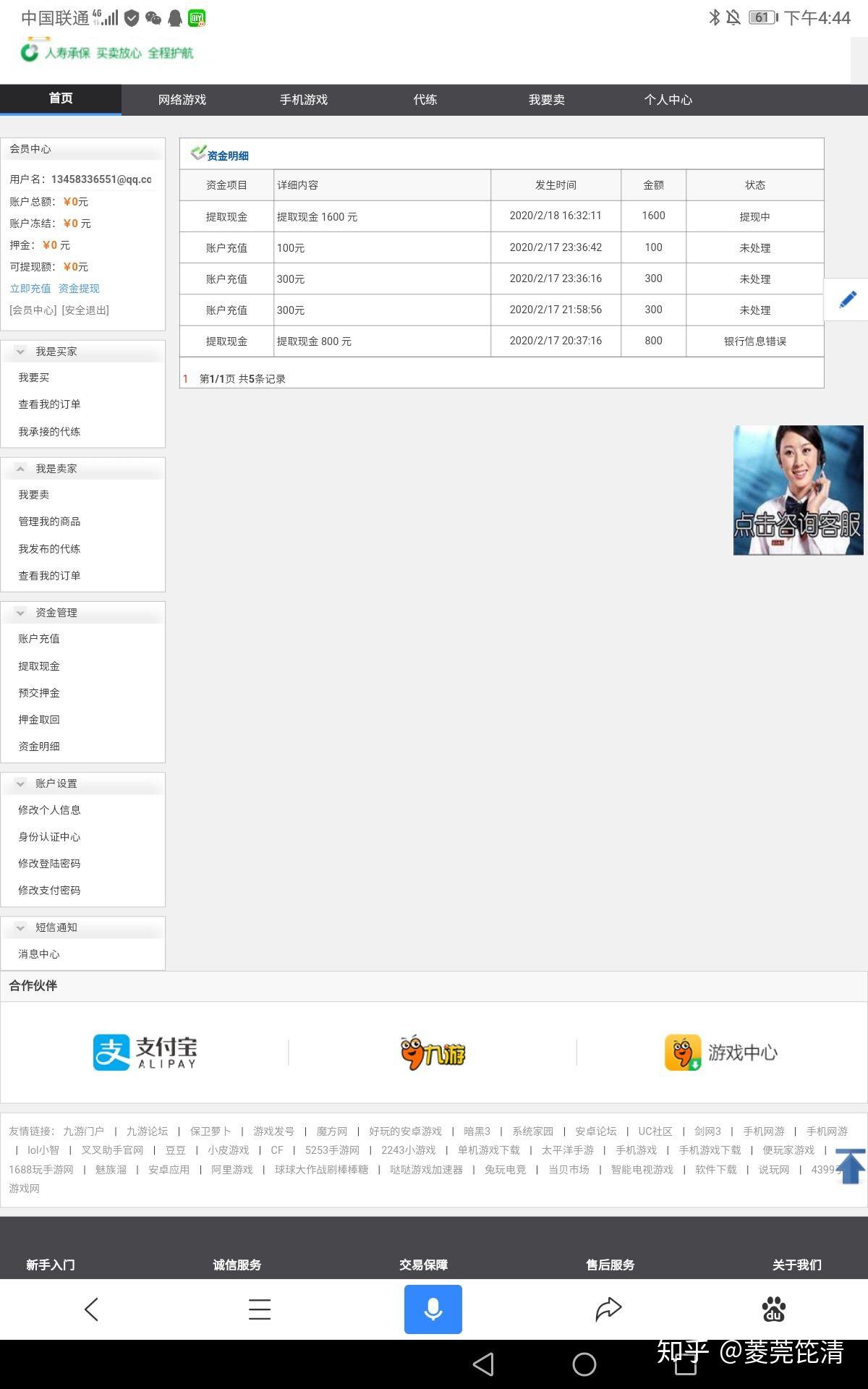868x1389 pixels.
Task: Click the 阿里游戏 friendly link
Action: [x=232, y=1170]
